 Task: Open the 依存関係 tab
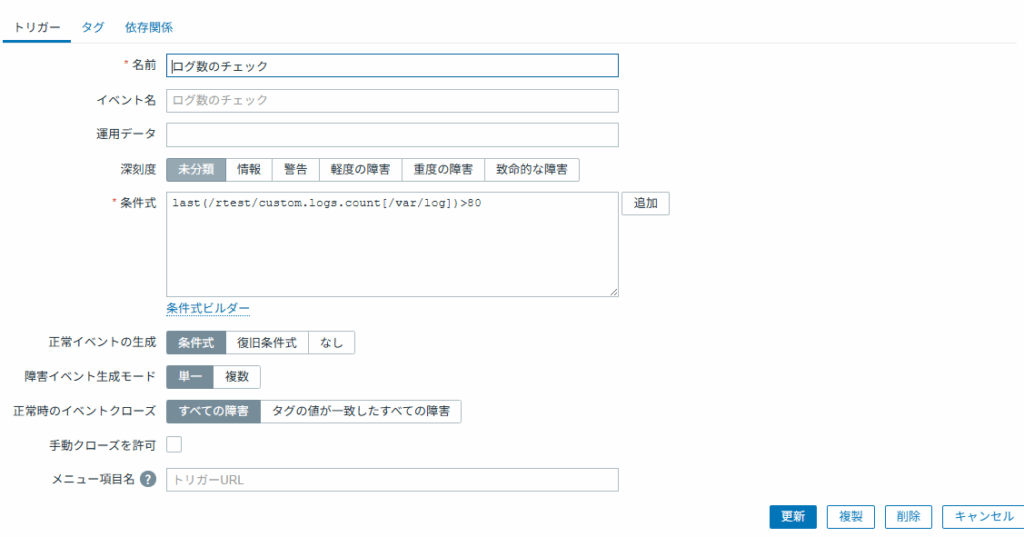pos(149,27)
